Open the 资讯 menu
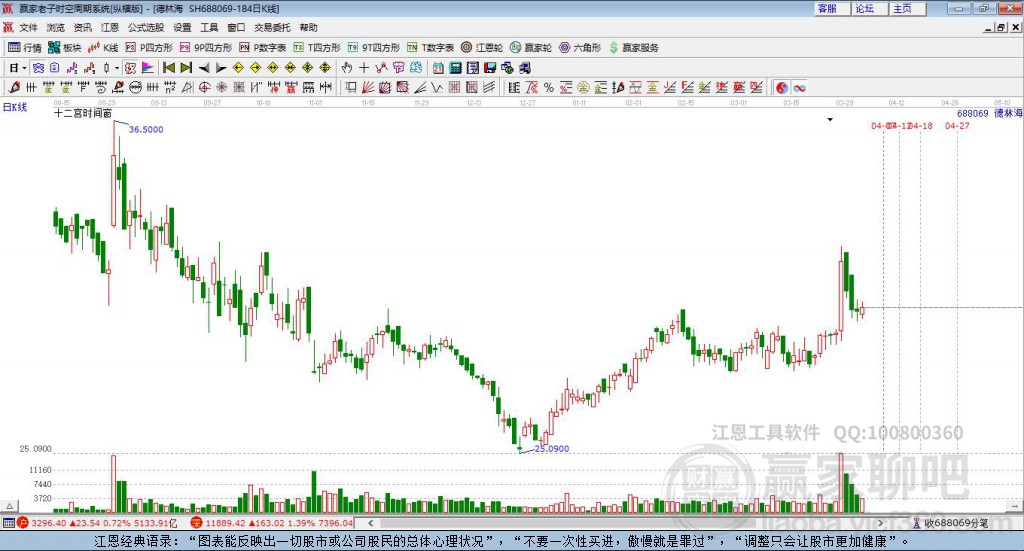The height and width of the screenshot is (551, 1024). 82,27
